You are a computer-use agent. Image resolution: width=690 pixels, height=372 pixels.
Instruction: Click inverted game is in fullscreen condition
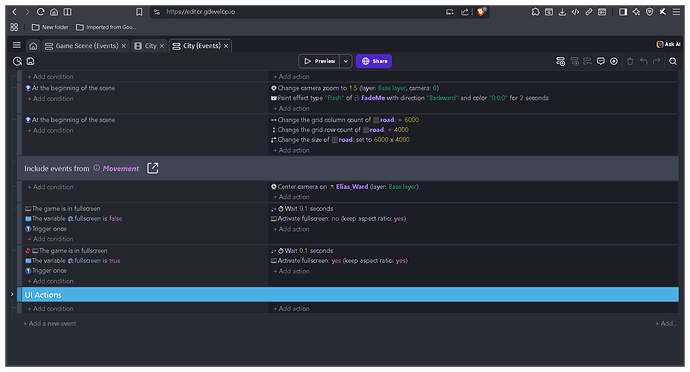[x=66, y=250]
